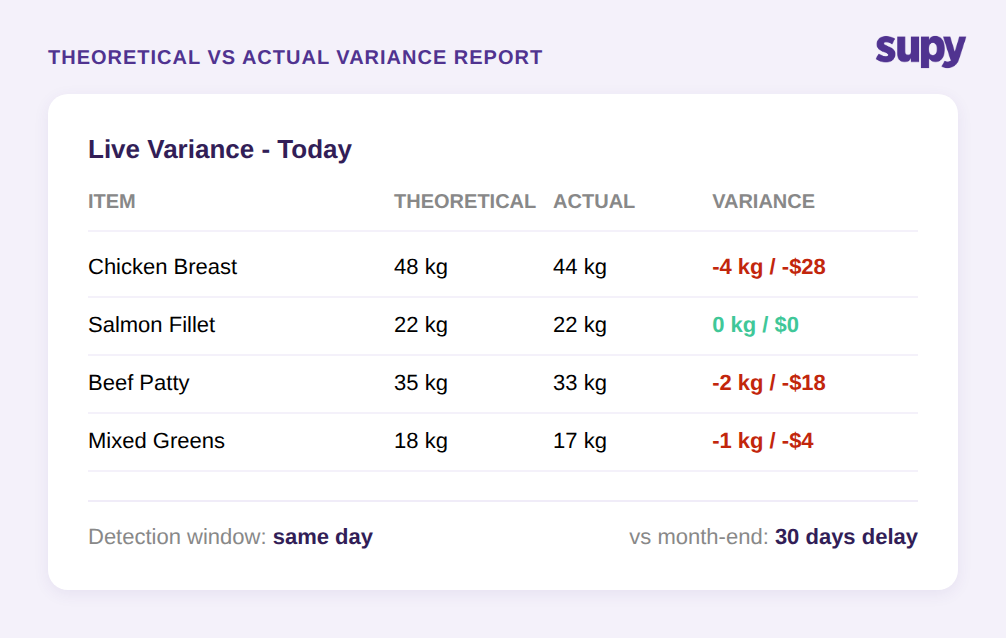
Task: Click Chicken Breast theoretical value 48 kg
Action: tap(421, 266)
